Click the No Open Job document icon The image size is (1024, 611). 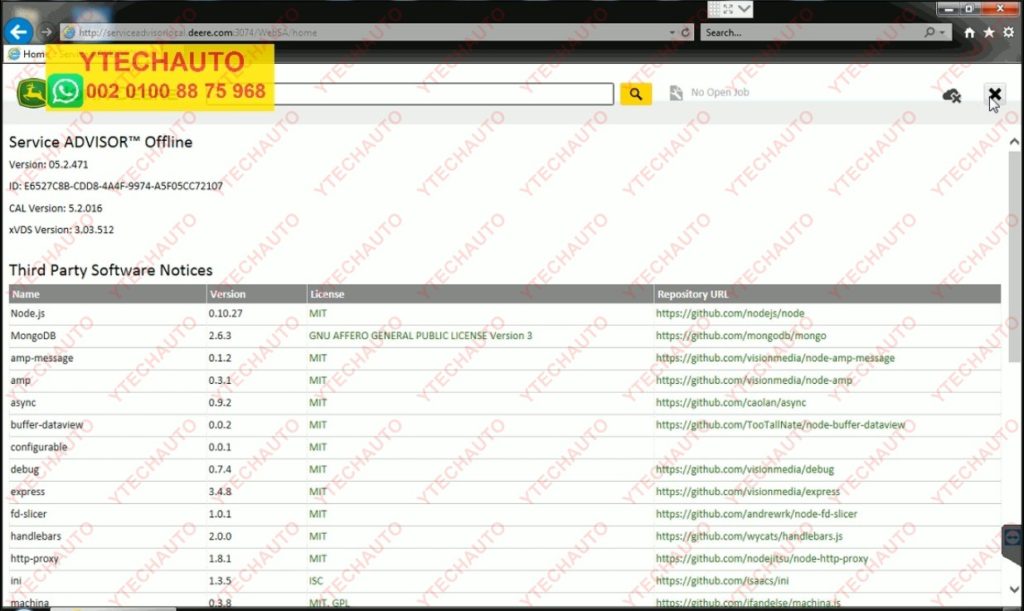pos(676,93)
